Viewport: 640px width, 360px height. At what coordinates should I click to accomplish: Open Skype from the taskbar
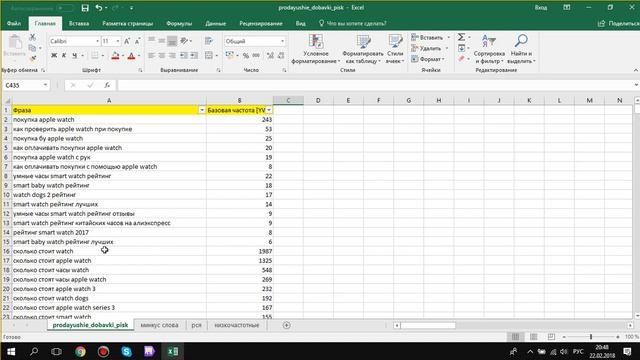[x=127, y=351]
